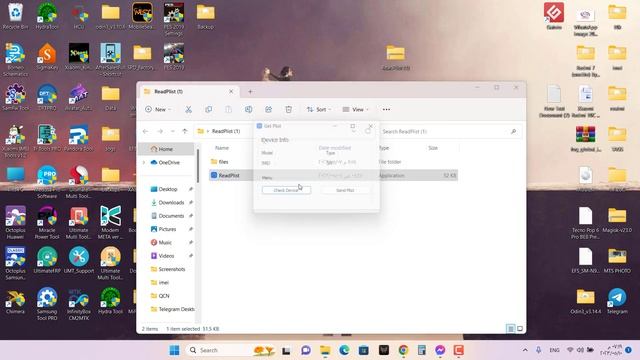
Task: Open Documents in navigation pane
Action: pyautogui.click(x=171, y=216)
